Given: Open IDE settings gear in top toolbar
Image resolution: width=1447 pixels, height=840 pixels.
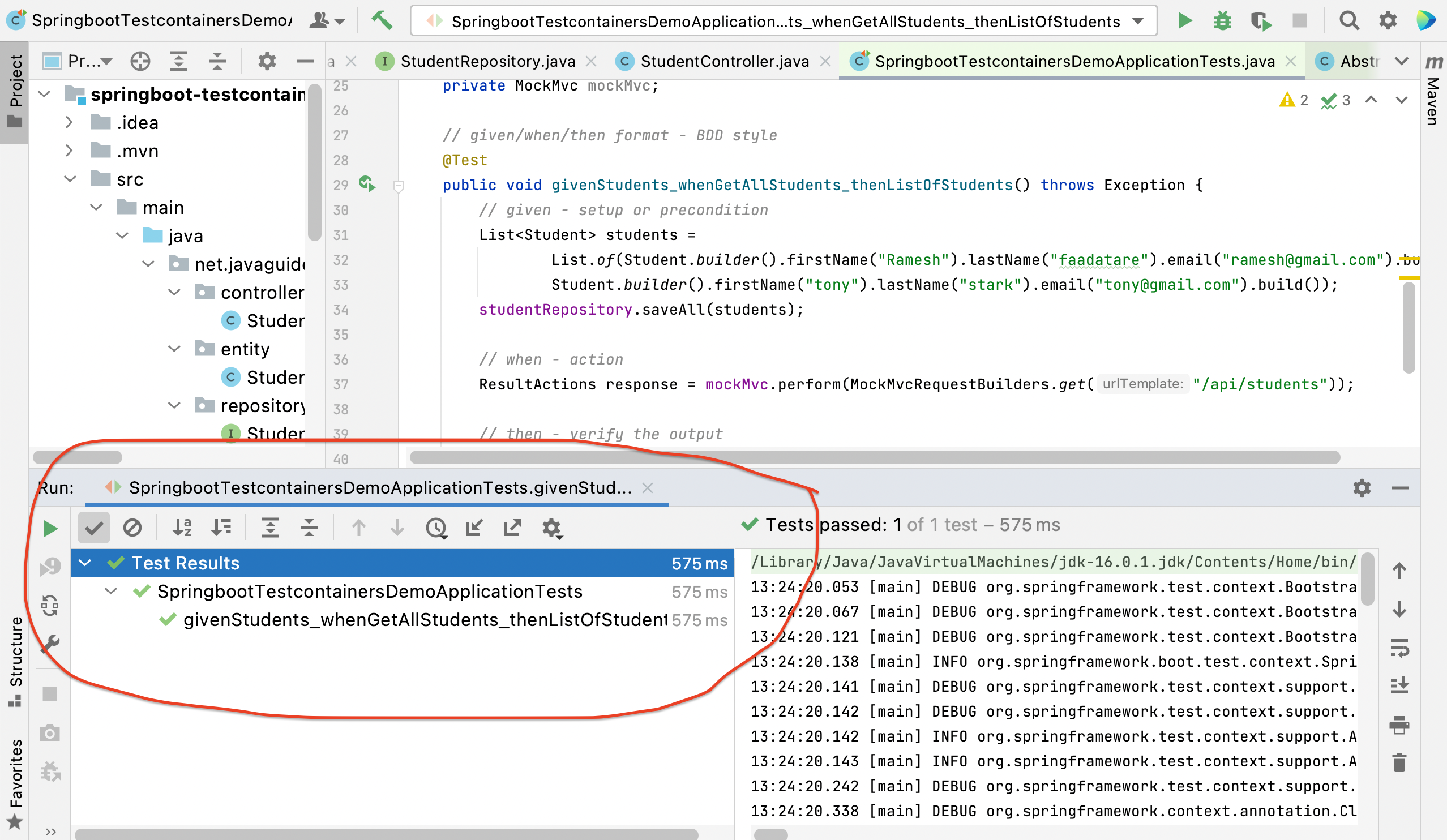Looking at the screenshot, I should pyautogui.click(x=1388, y=22).
